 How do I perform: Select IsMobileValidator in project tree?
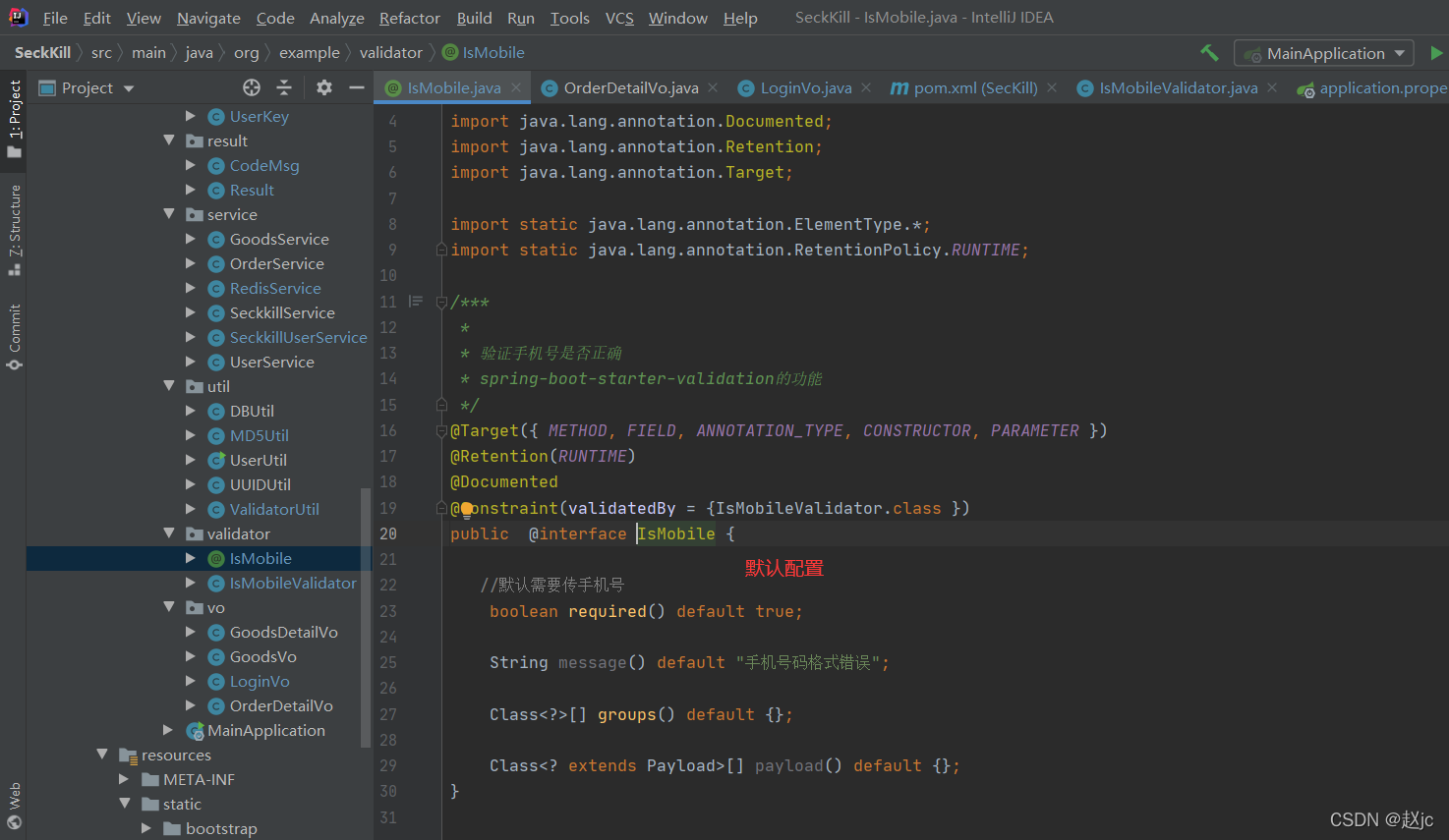click(x=293, y=583)
